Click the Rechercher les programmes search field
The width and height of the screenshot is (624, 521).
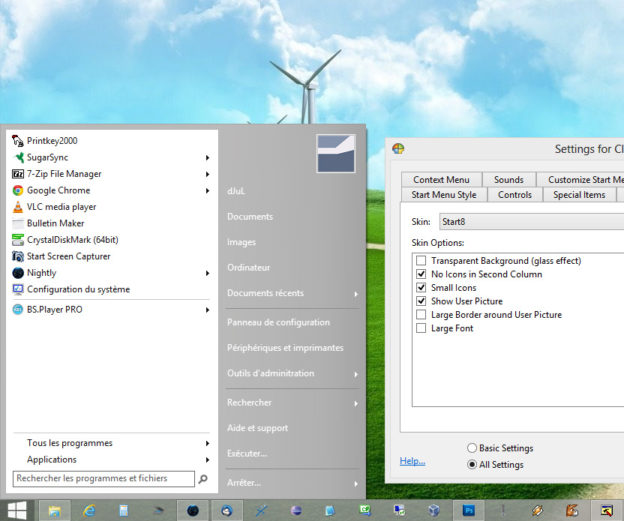103,479
